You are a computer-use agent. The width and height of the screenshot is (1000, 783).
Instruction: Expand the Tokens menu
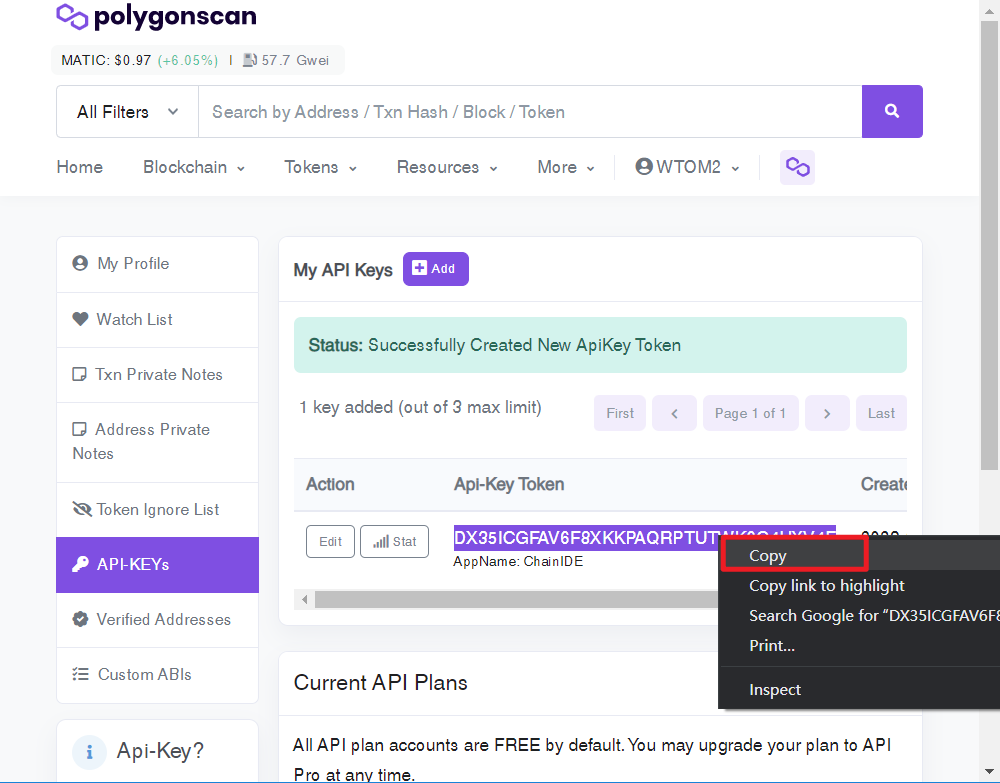(320, 167)
